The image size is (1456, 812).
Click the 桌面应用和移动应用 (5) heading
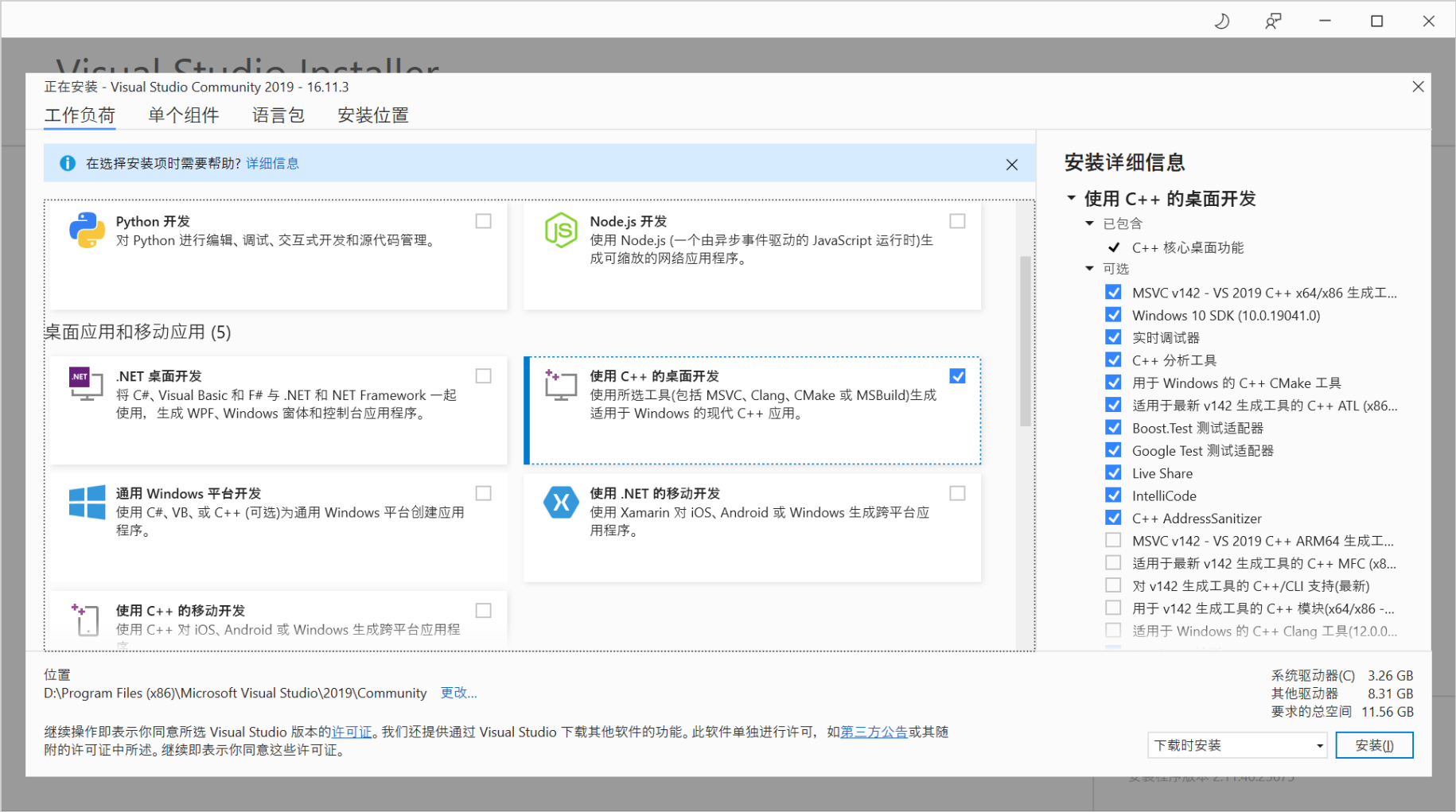[138, 332]
